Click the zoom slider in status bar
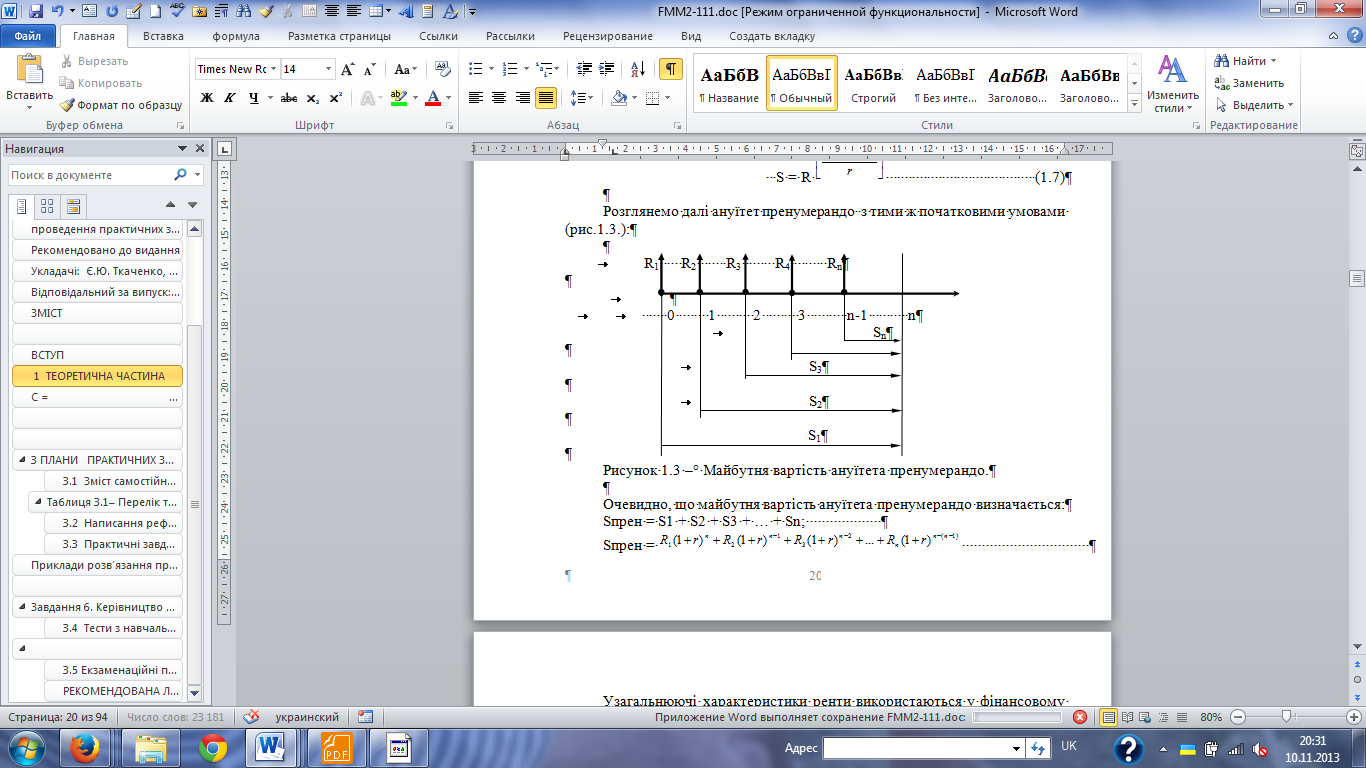Image resolution: width=1366 pixels, height=768 pixels. (x=1288, y=717)
